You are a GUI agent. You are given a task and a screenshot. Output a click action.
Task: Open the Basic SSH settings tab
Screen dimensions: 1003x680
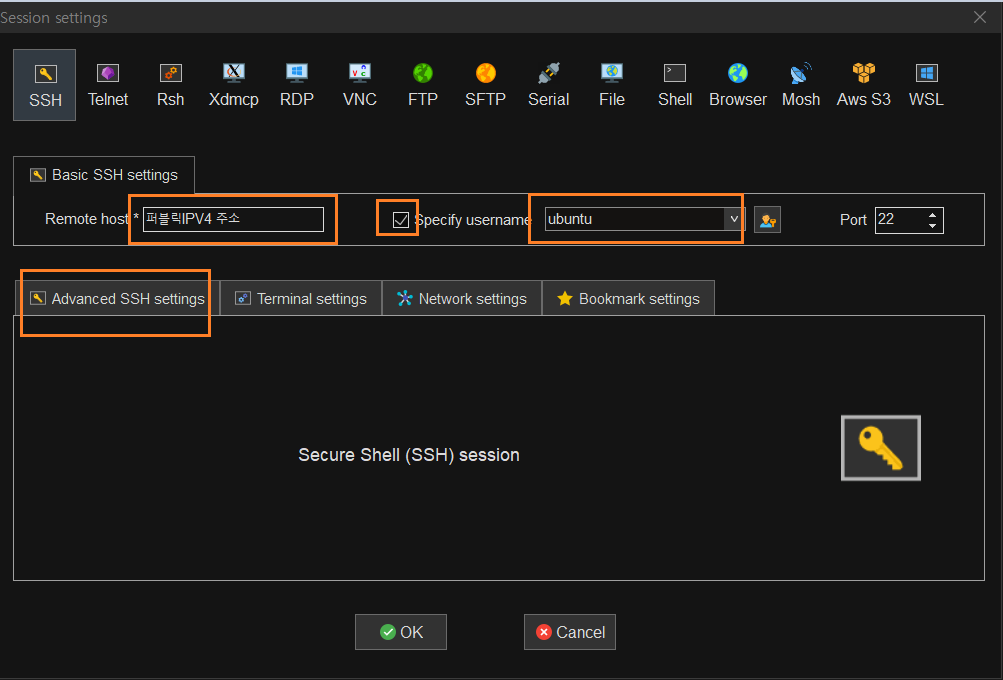pos(104,175)
